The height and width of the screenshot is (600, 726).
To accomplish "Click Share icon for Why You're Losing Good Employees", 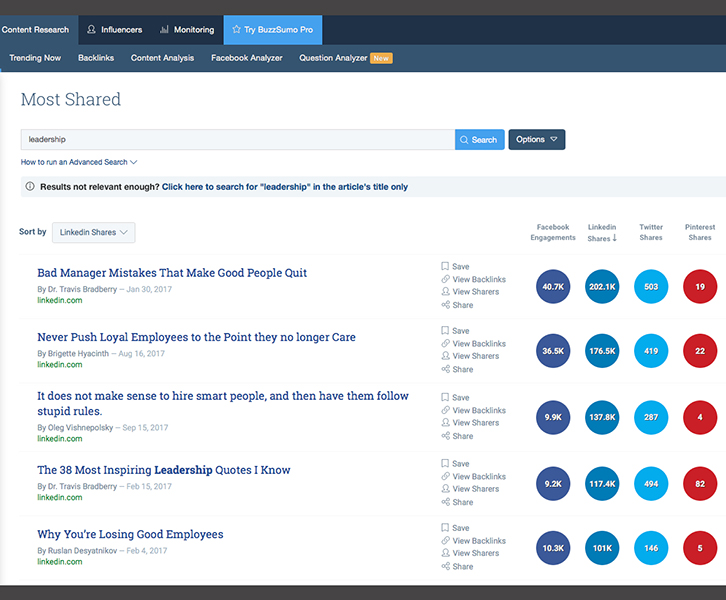I will (445, 566).
